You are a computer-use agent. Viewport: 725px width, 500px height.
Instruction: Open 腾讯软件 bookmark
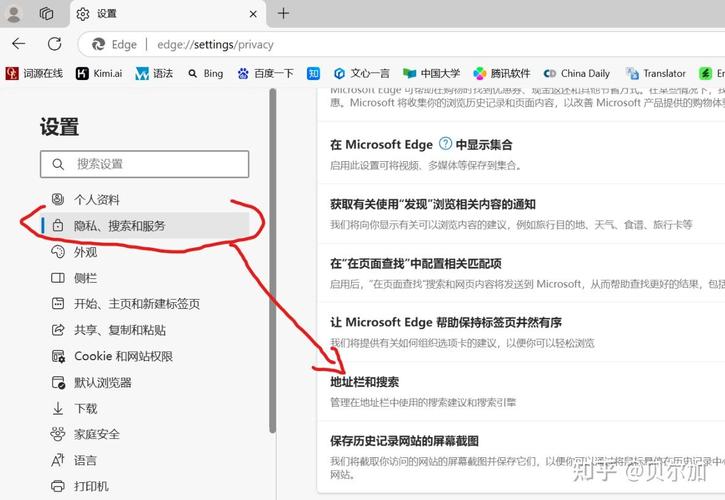502,73
